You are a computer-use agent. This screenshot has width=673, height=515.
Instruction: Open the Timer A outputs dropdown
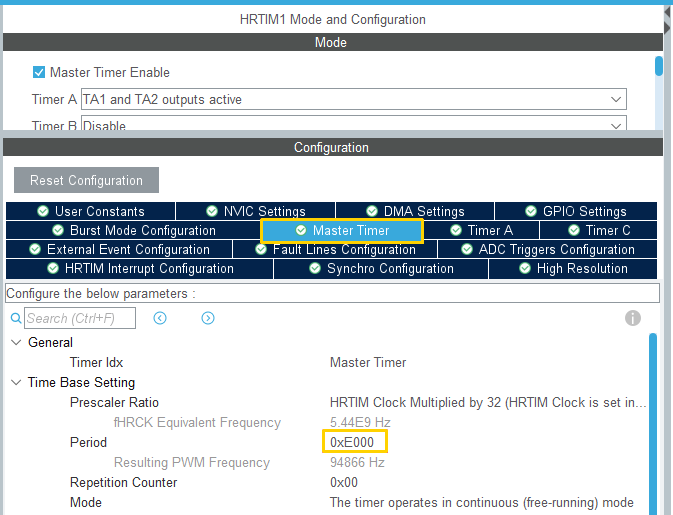click(x=354, y=99)
